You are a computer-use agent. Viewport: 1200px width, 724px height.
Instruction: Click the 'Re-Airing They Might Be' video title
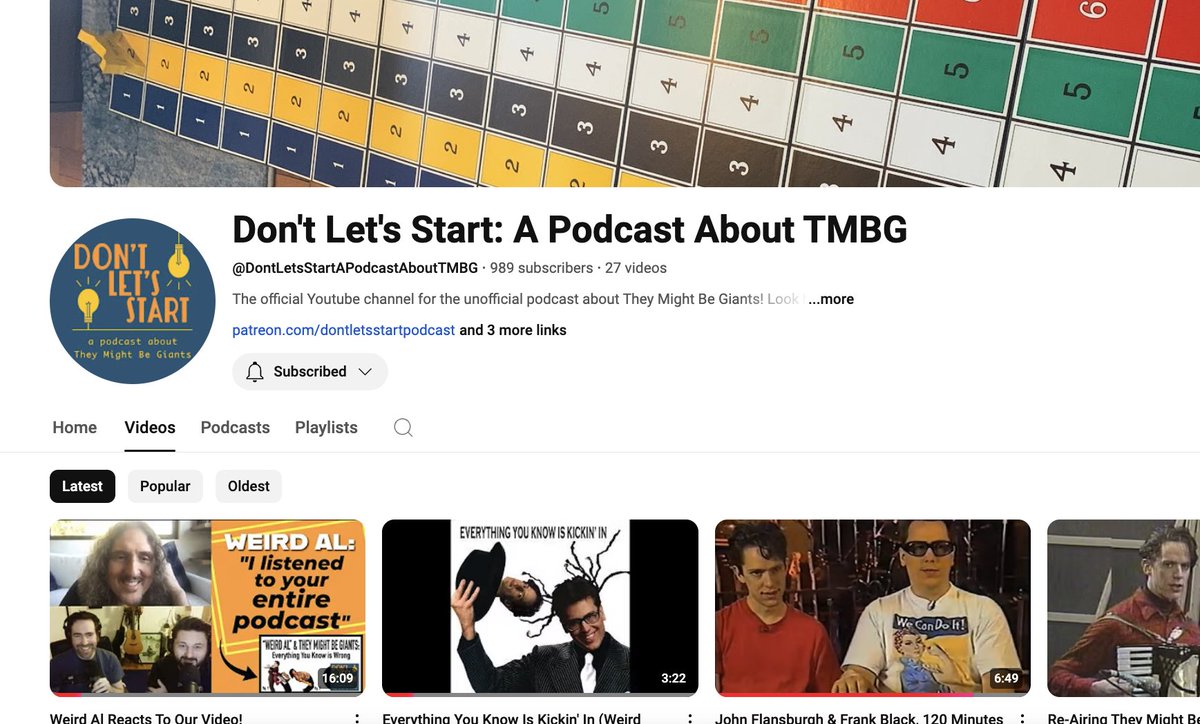tap(1123, 718)
